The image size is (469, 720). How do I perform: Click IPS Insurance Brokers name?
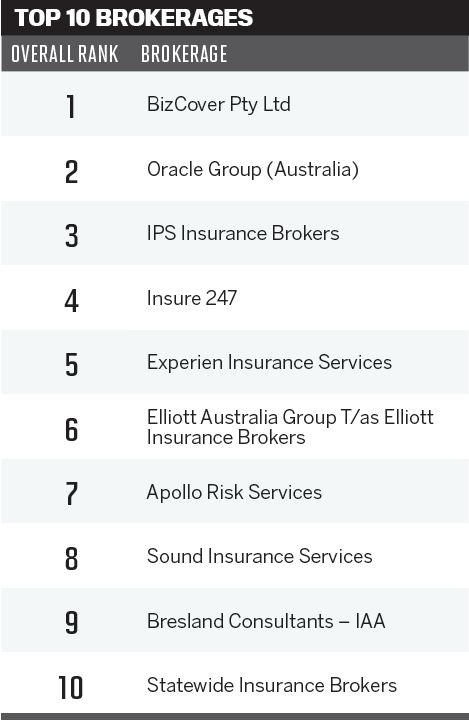243,233
